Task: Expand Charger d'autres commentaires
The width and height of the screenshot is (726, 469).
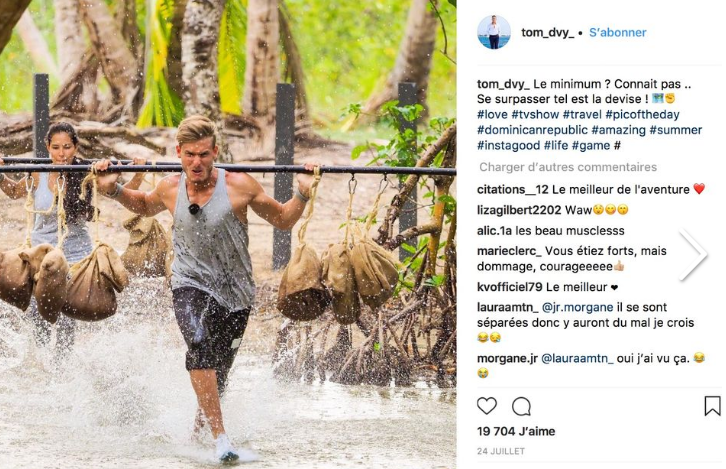Action: pos(568,167)
